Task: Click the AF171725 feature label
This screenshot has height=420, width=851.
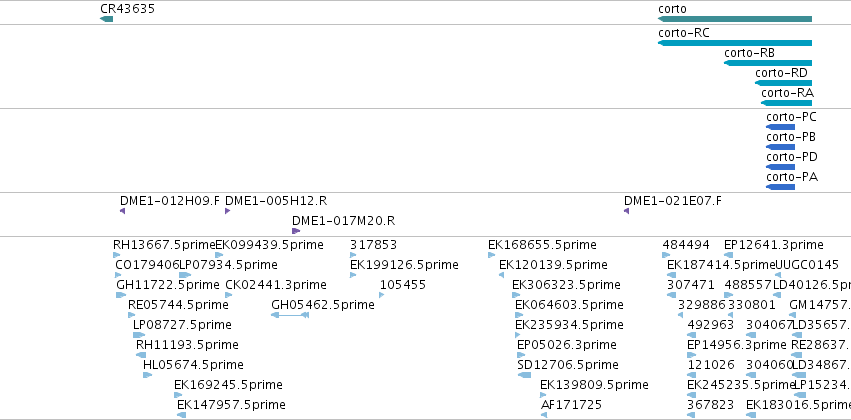Action: (571, 405)
